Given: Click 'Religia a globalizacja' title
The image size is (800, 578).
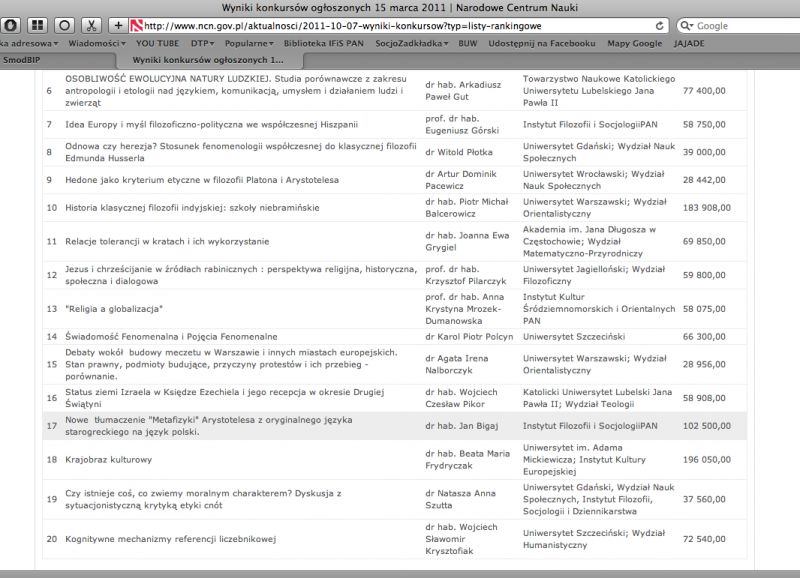Looking at the screenshot, I should pyautogui.click(x=114, y=309).
